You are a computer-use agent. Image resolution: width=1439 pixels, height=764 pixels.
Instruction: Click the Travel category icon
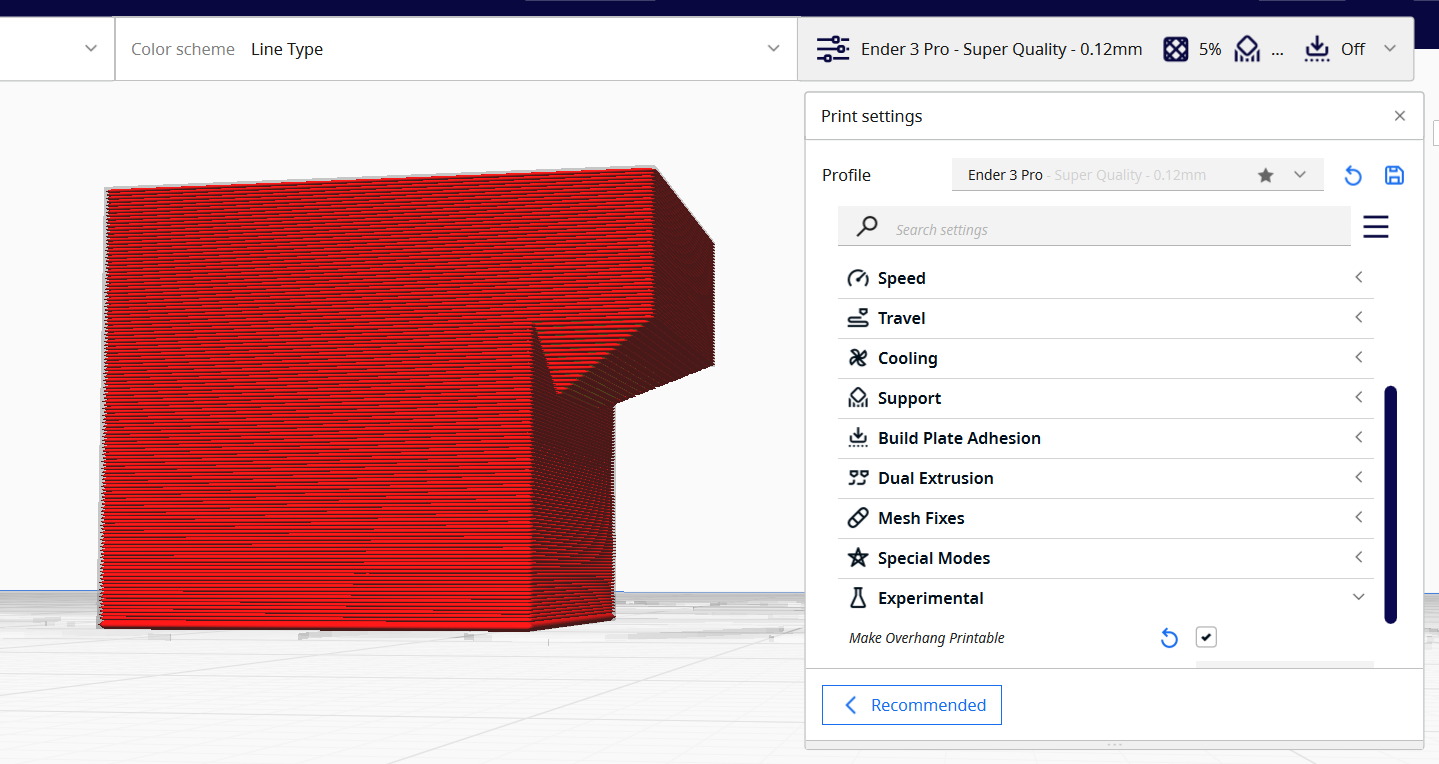pyautogui.click(x=857, y=318)
